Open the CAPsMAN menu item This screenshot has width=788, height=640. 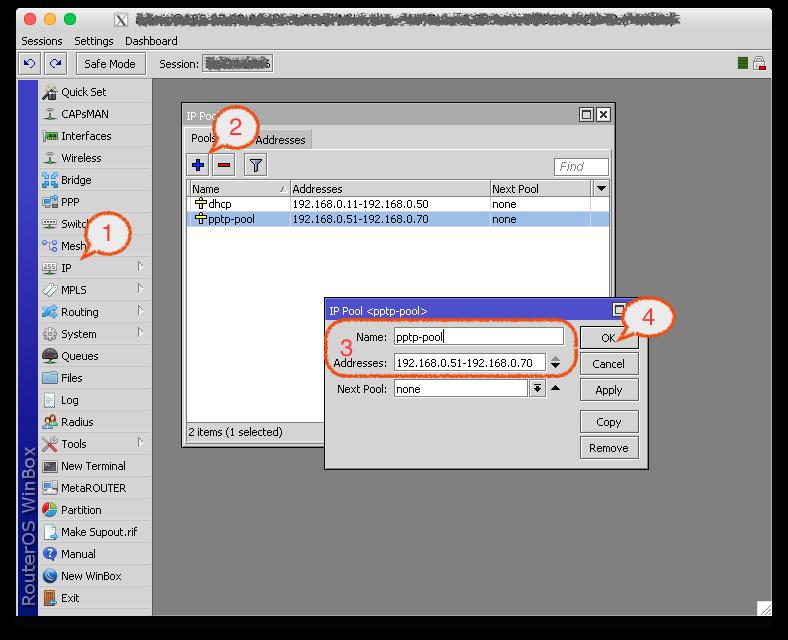(95, 114)
